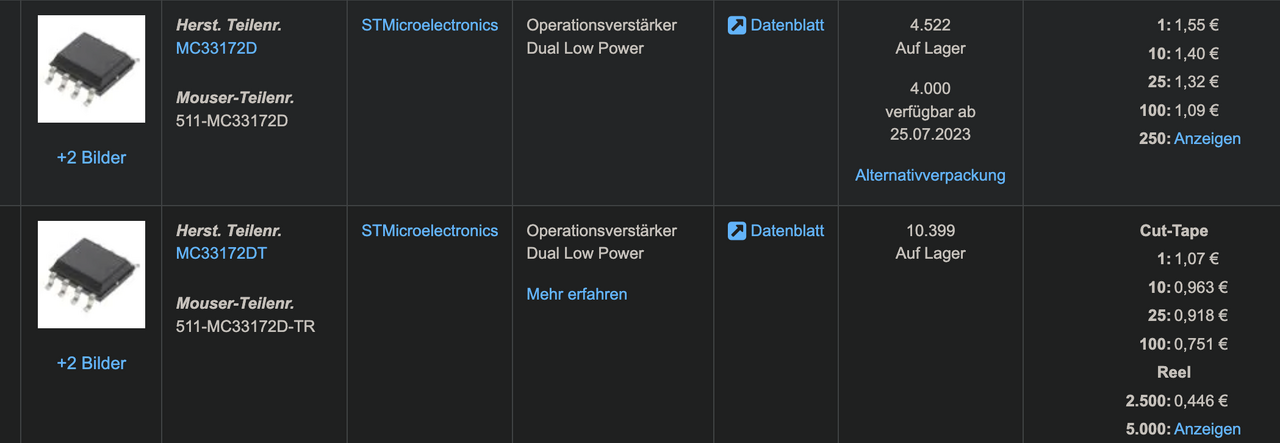Screen dimensions: 1280x443
Task: Show +2 Bilder for MC33172D
Action: point(91,158)
